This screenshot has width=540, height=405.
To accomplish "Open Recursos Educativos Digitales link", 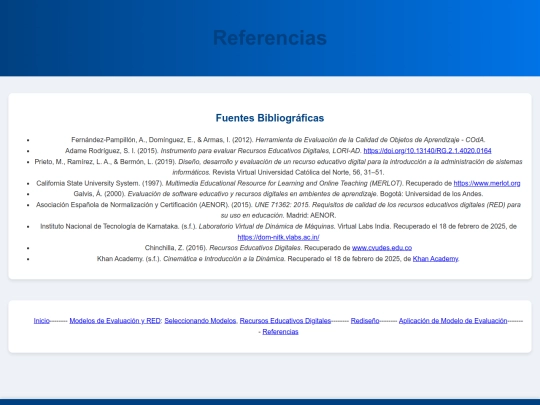I will (285, 321).
